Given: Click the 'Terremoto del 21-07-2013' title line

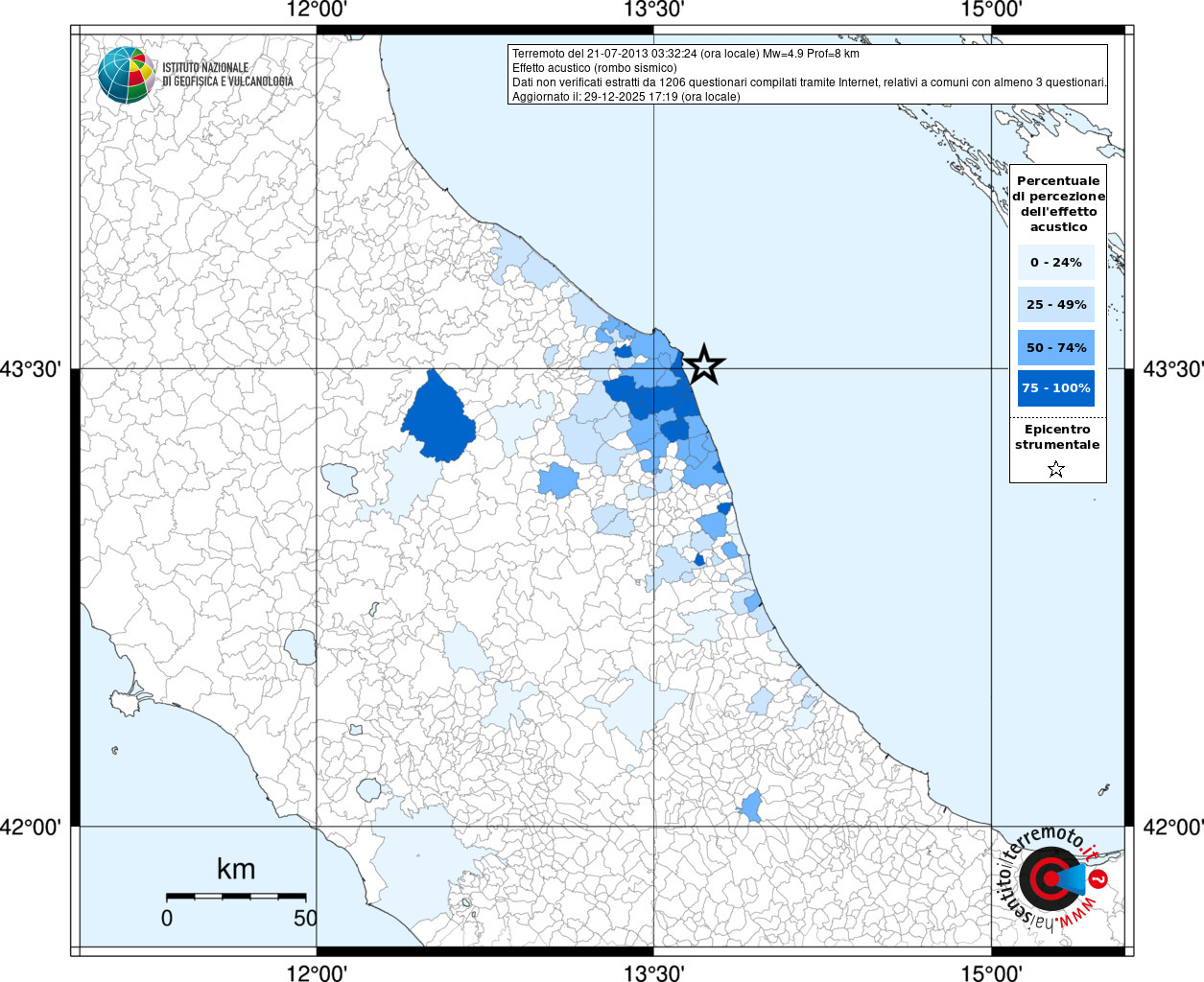Looking at the screenshot, I should point(685,54).
